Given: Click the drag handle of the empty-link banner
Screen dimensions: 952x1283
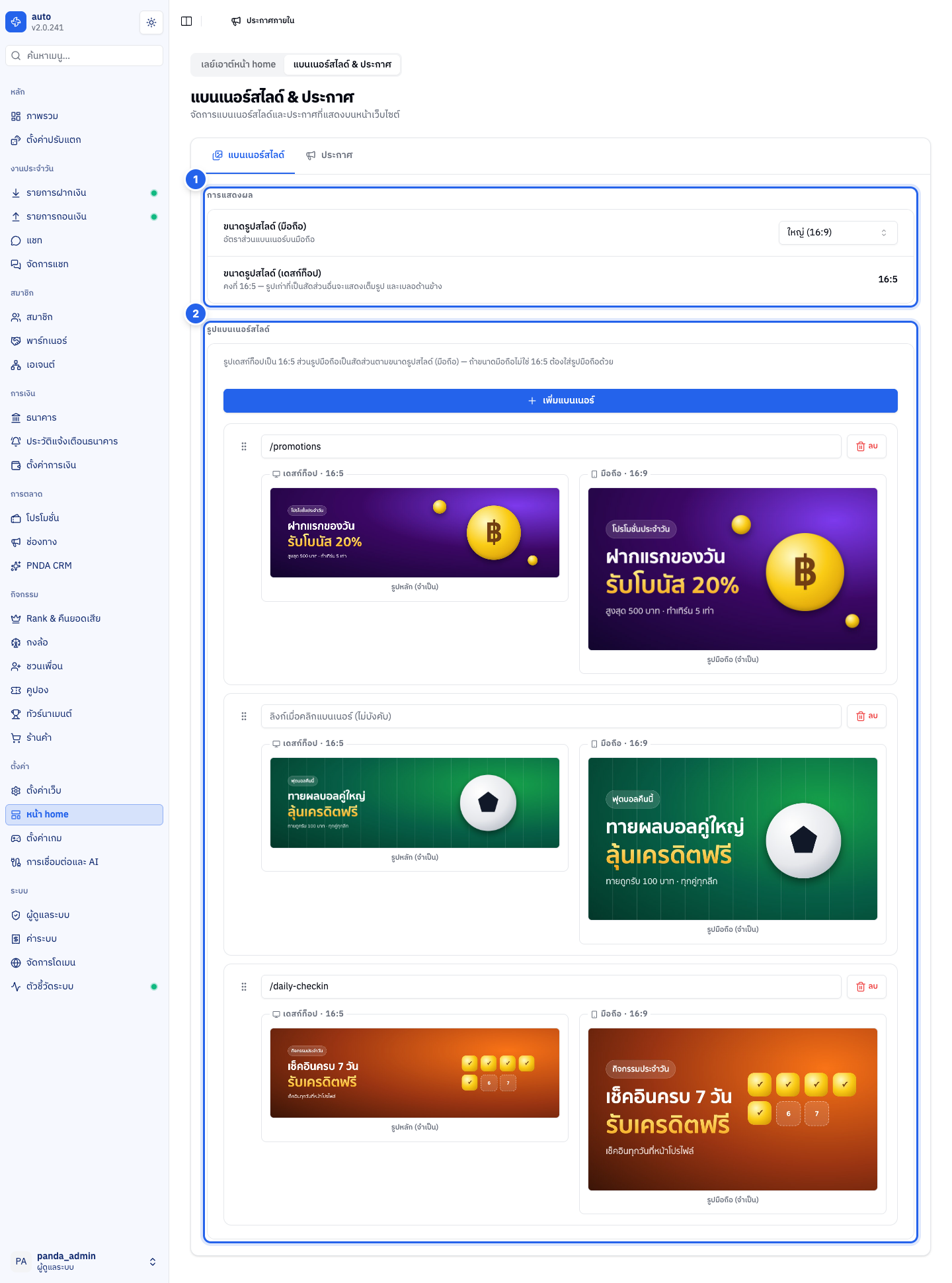Looking at the screenshot, I should pos(244,716).
